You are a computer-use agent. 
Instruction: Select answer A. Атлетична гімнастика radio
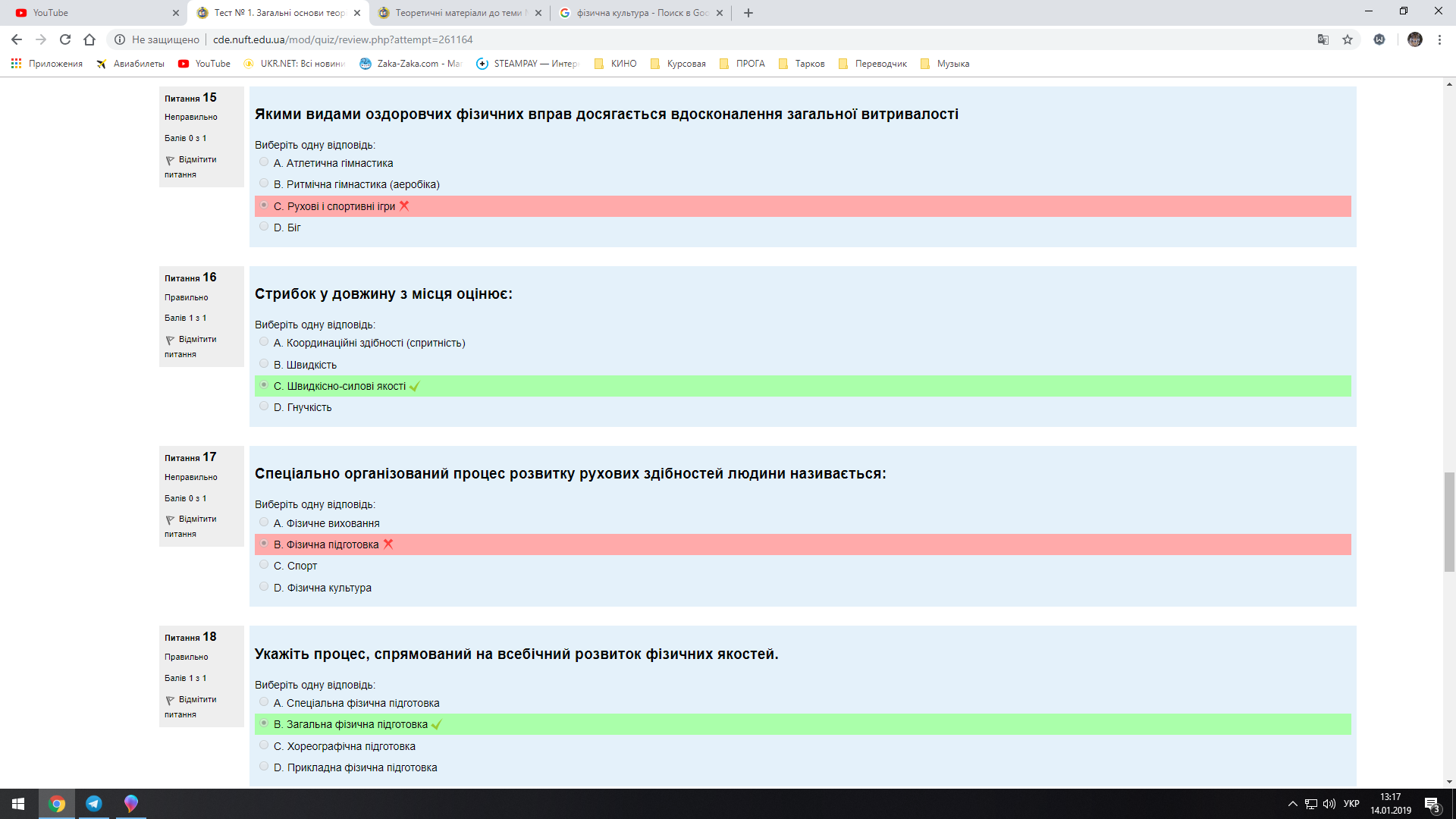pos(264,162)
